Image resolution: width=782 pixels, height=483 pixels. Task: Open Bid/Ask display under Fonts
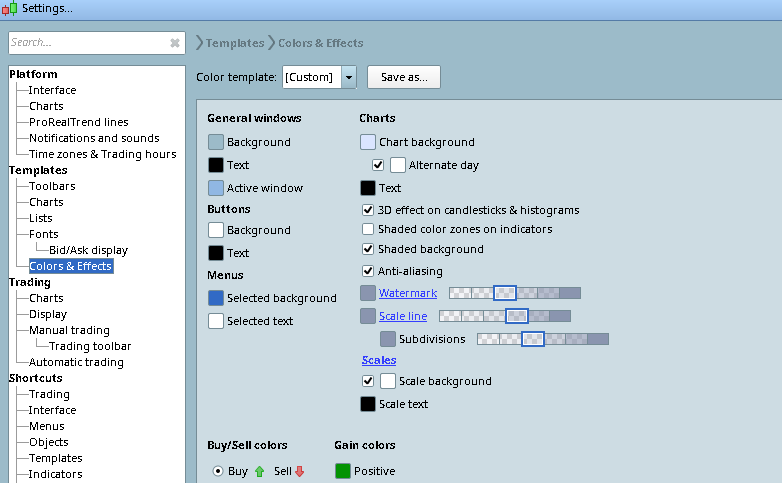(x=88, y=250)
